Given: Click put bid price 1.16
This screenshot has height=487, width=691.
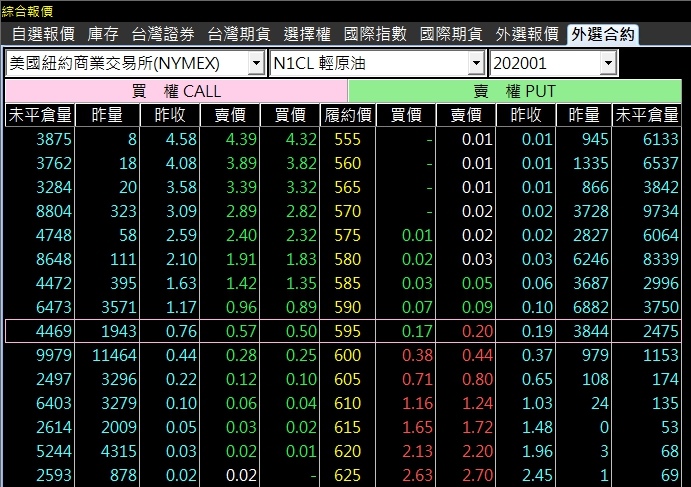Looking at the screenshot, I should 417,403.
